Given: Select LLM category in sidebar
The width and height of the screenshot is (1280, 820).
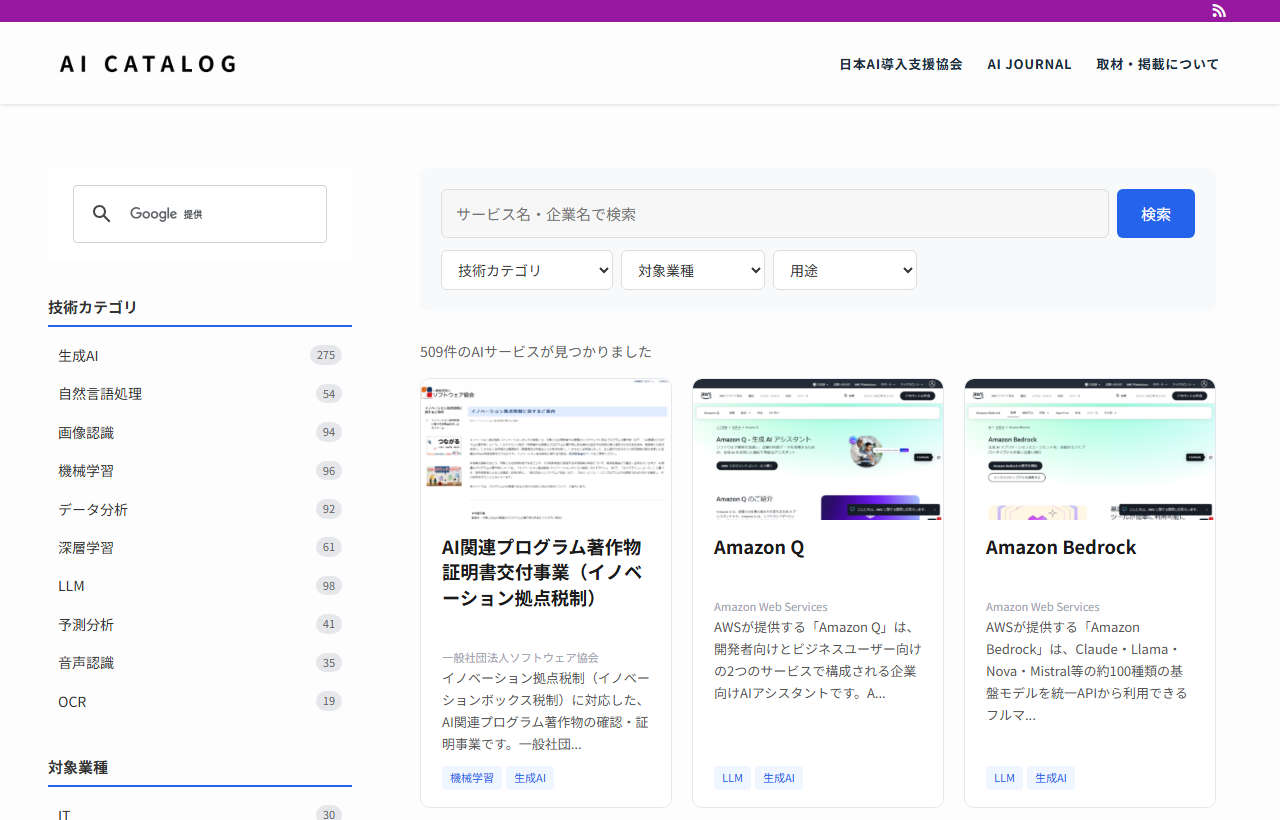Looking at the screenshot, I should coord(200,586).
